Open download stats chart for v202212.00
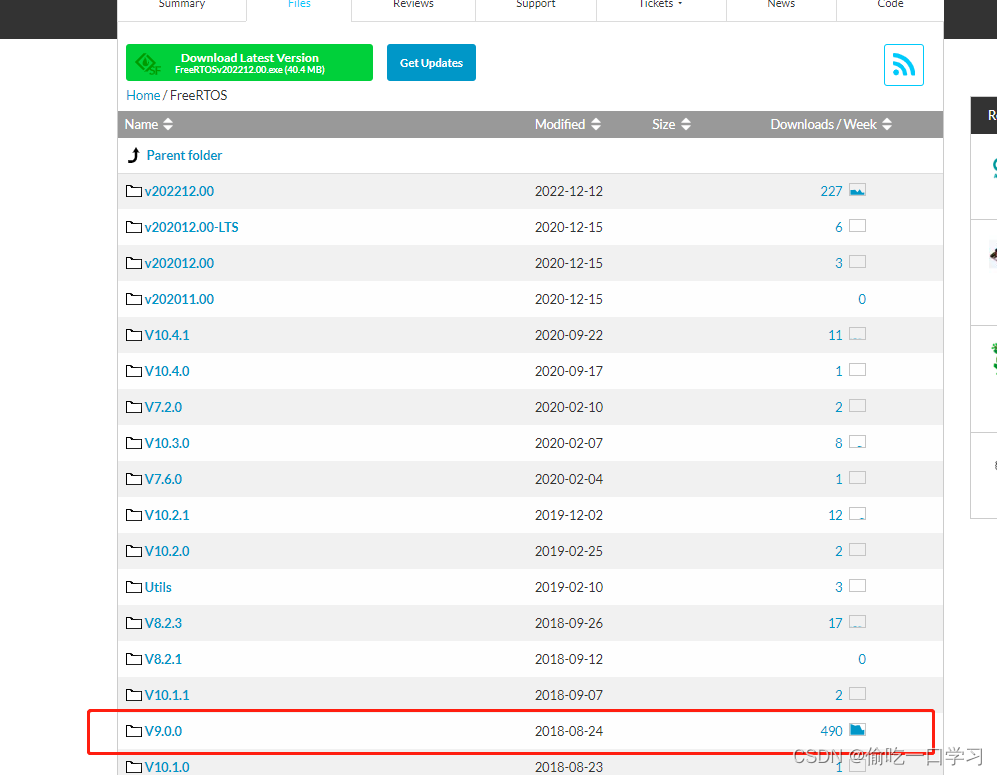 [x=857, y=190]
